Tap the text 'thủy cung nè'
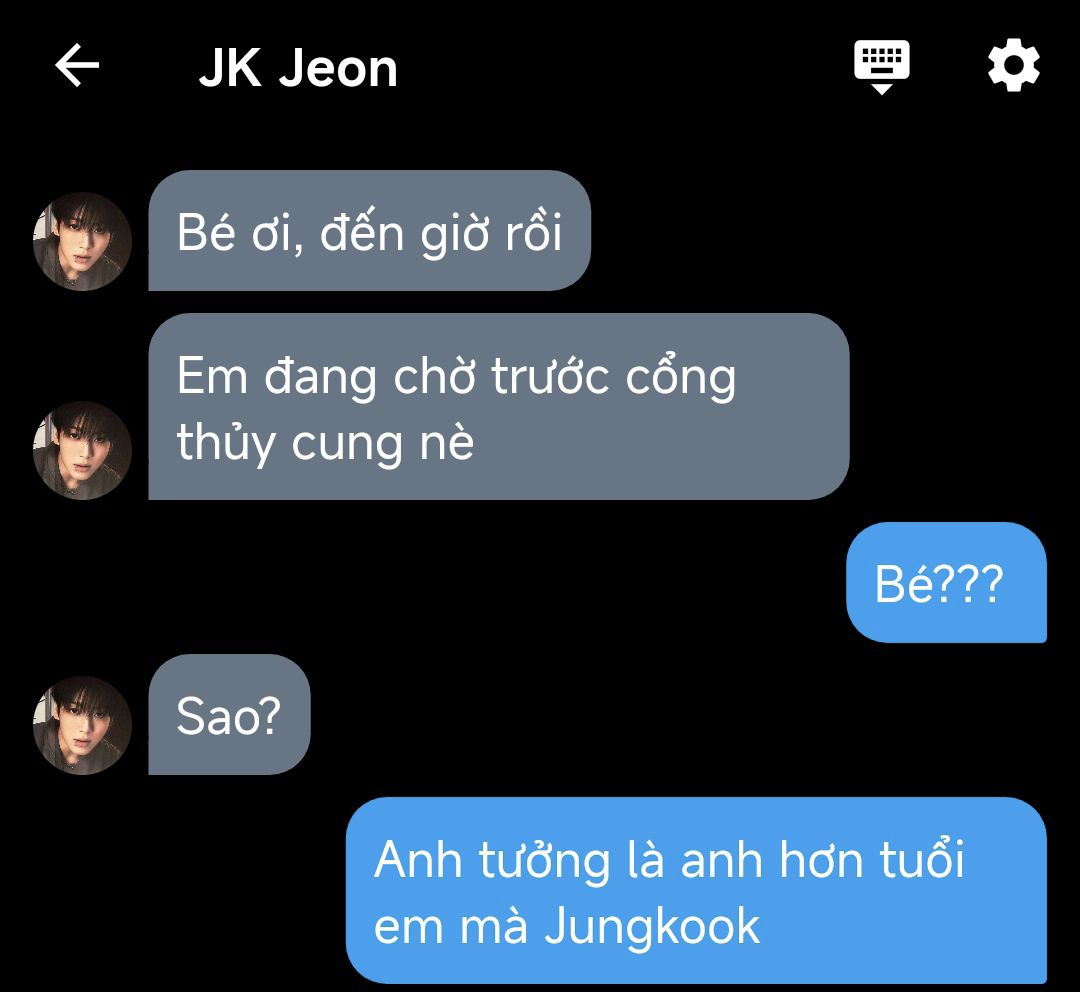This screenshot has width=1080, height=992. (x=325, y=443)
